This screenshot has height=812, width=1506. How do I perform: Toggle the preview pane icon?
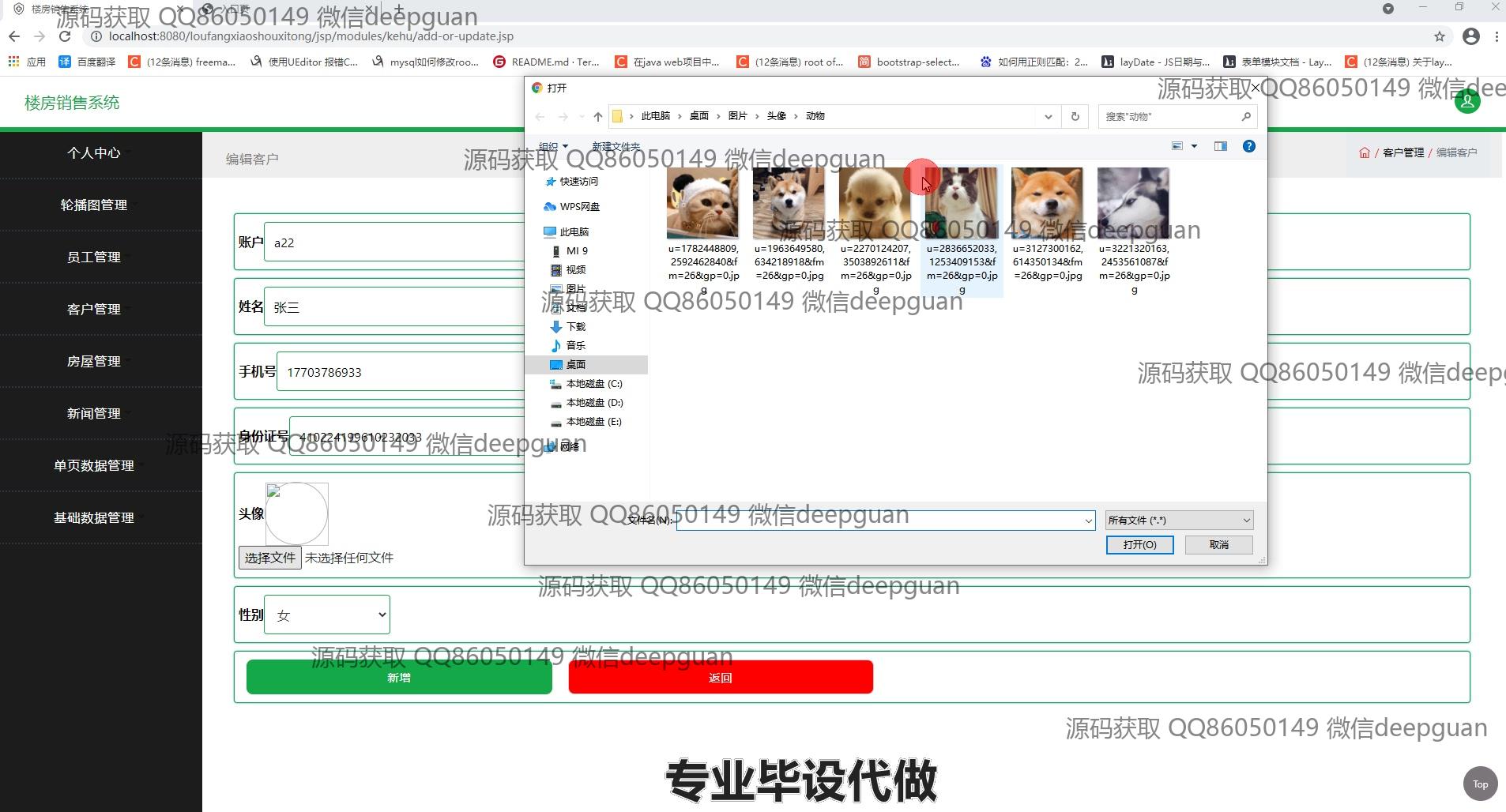pos(1220,146)
